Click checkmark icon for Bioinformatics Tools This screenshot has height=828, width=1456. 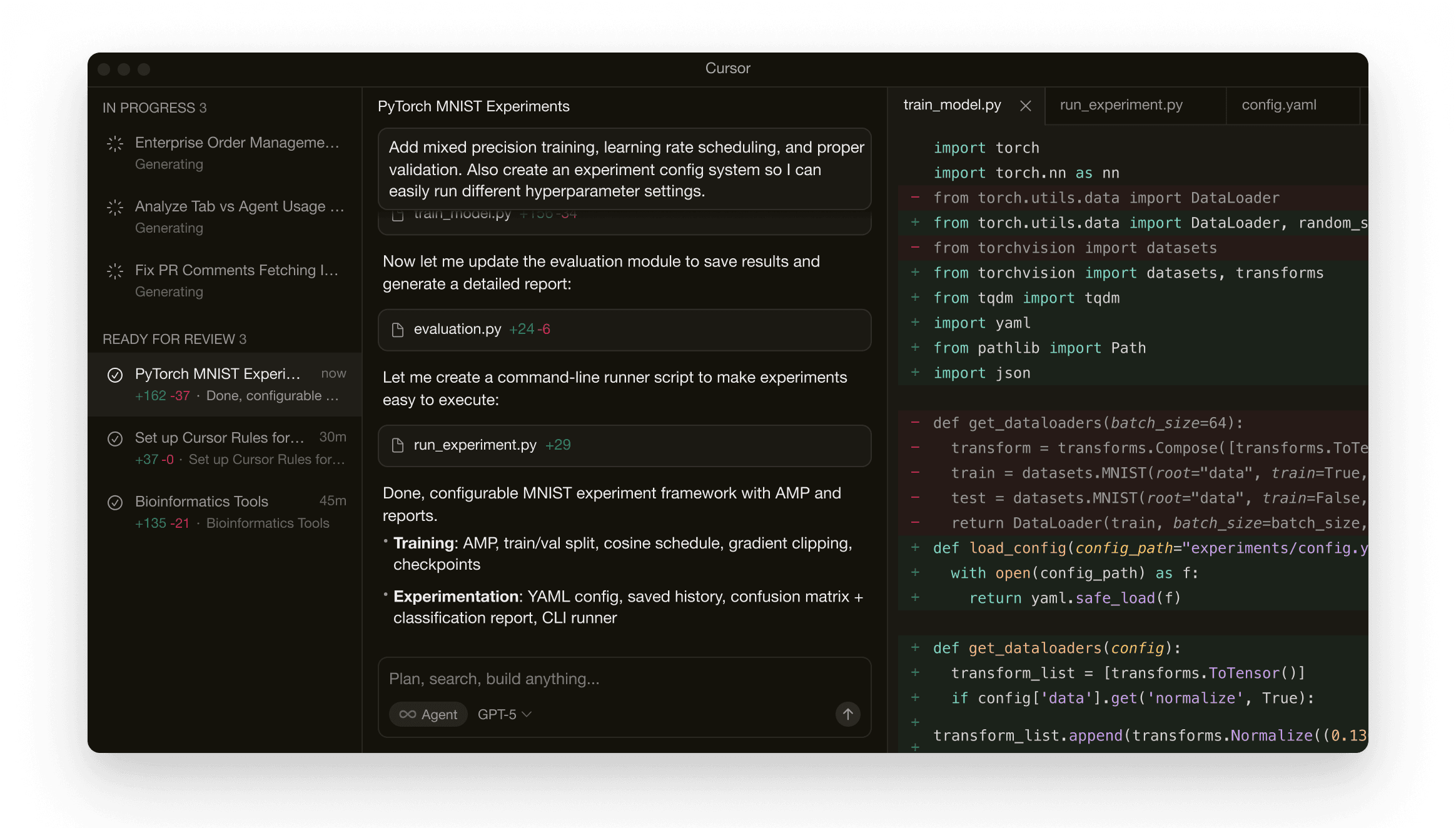tap(115, 503)
